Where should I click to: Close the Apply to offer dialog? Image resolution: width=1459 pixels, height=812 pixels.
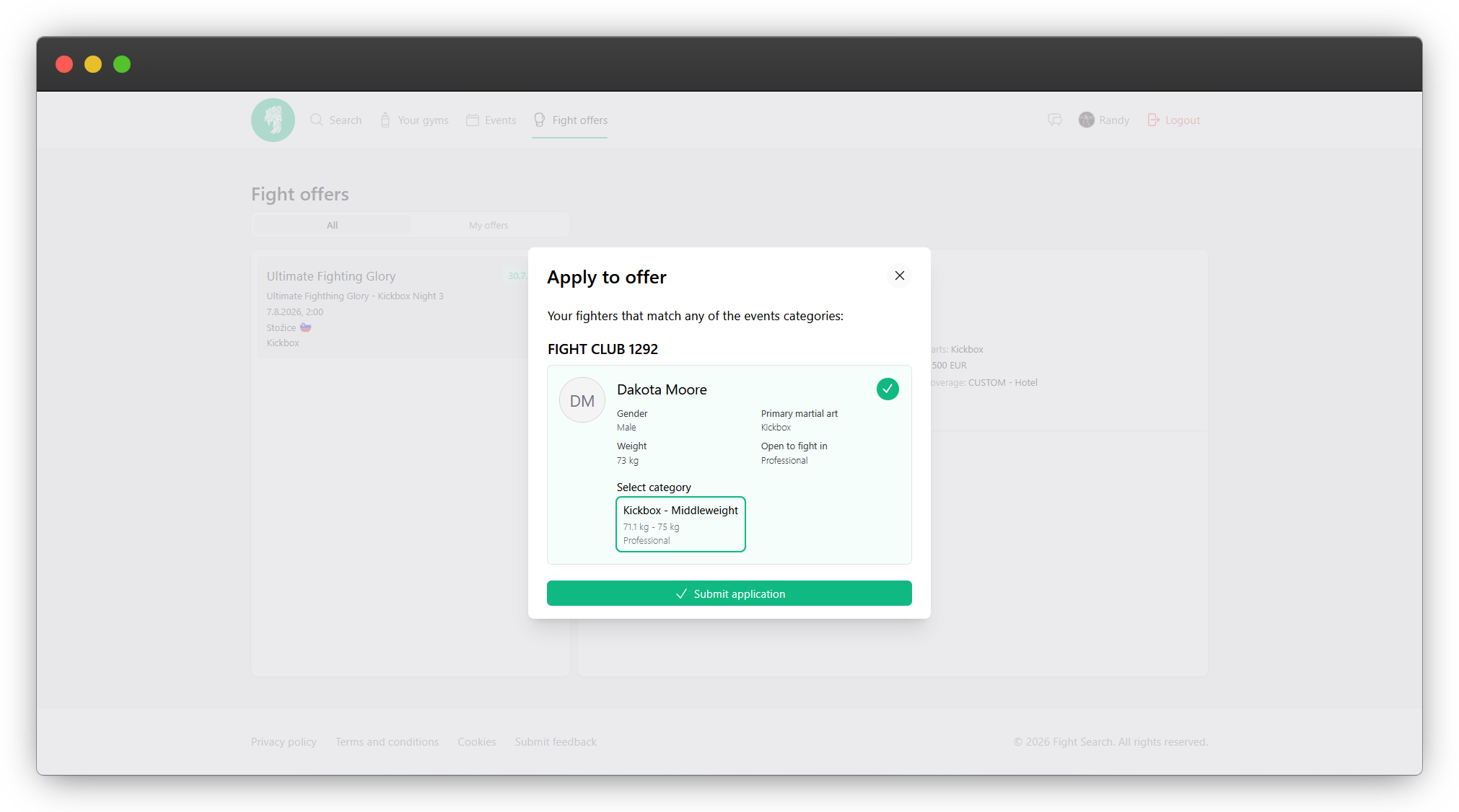tap(899, 275)
